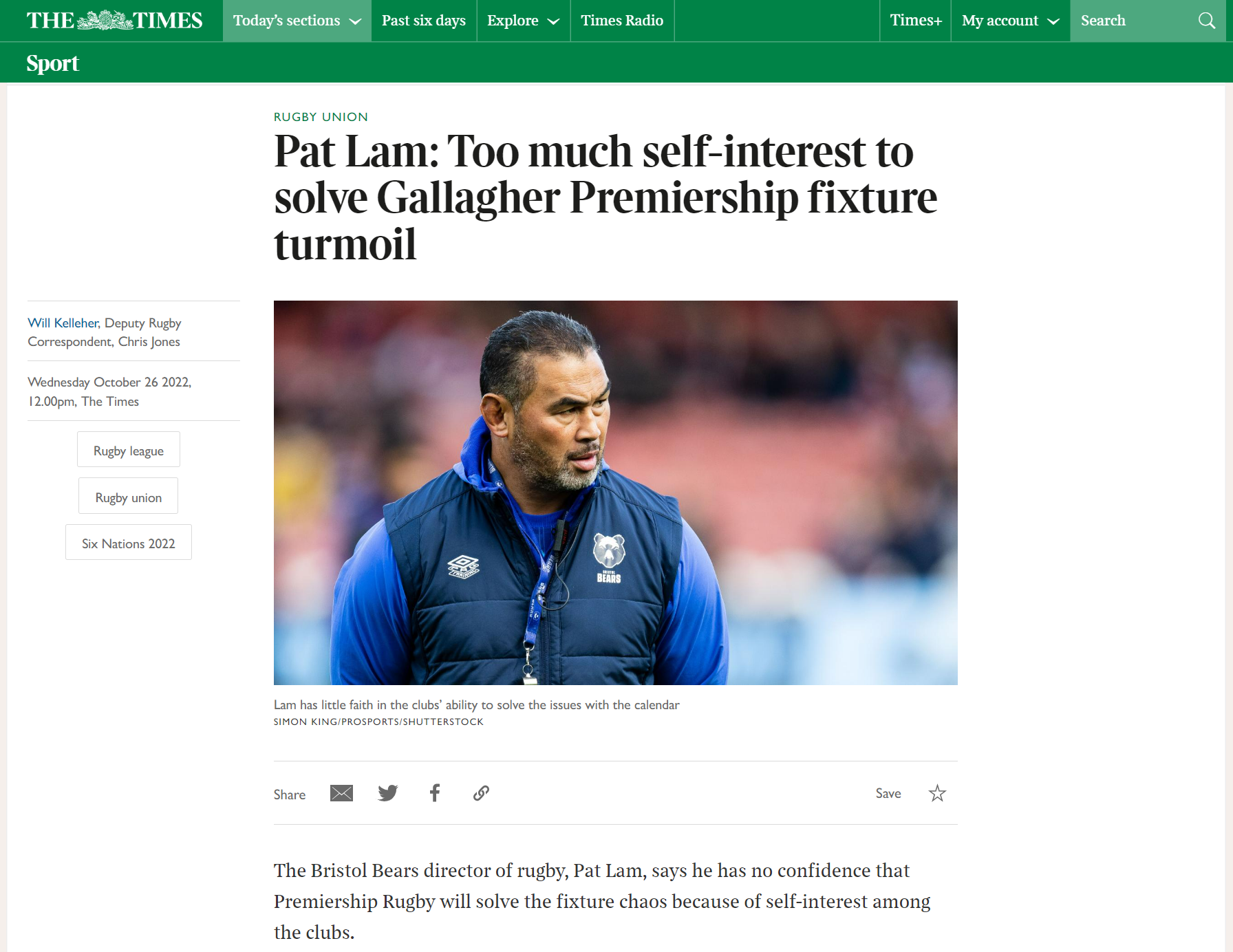Copy article link chain icon
The image size is (1233, 952).
(x=481, y=793)
